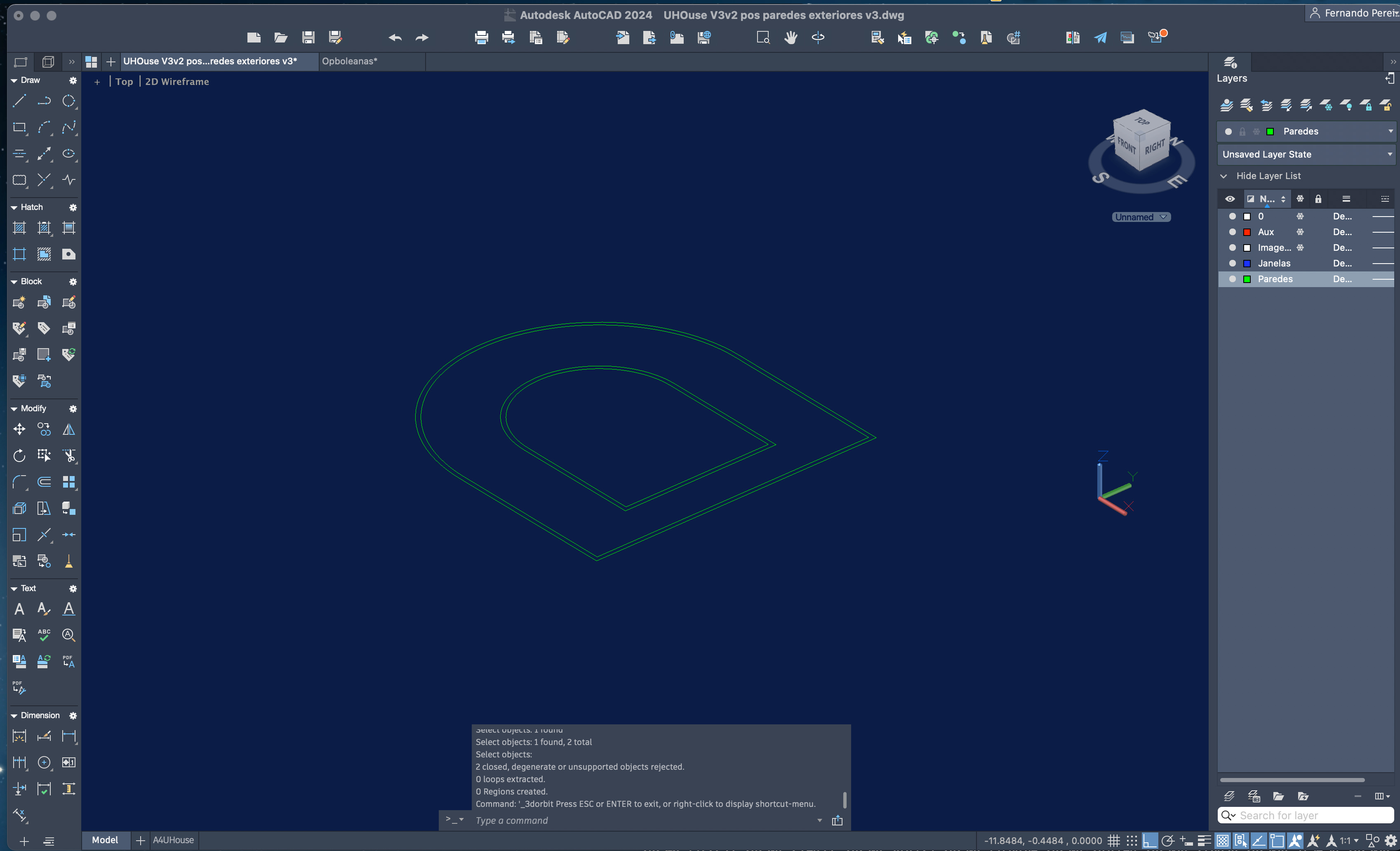Collapse the Text panel section

tap(14, 588)
